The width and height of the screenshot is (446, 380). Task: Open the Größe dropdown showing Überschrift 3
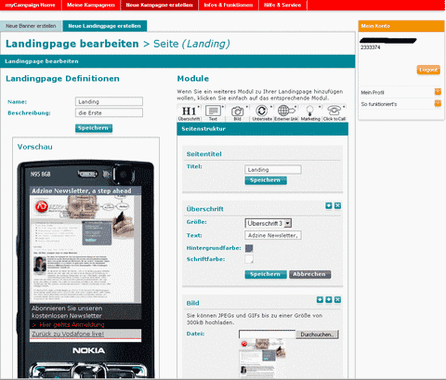268,223
